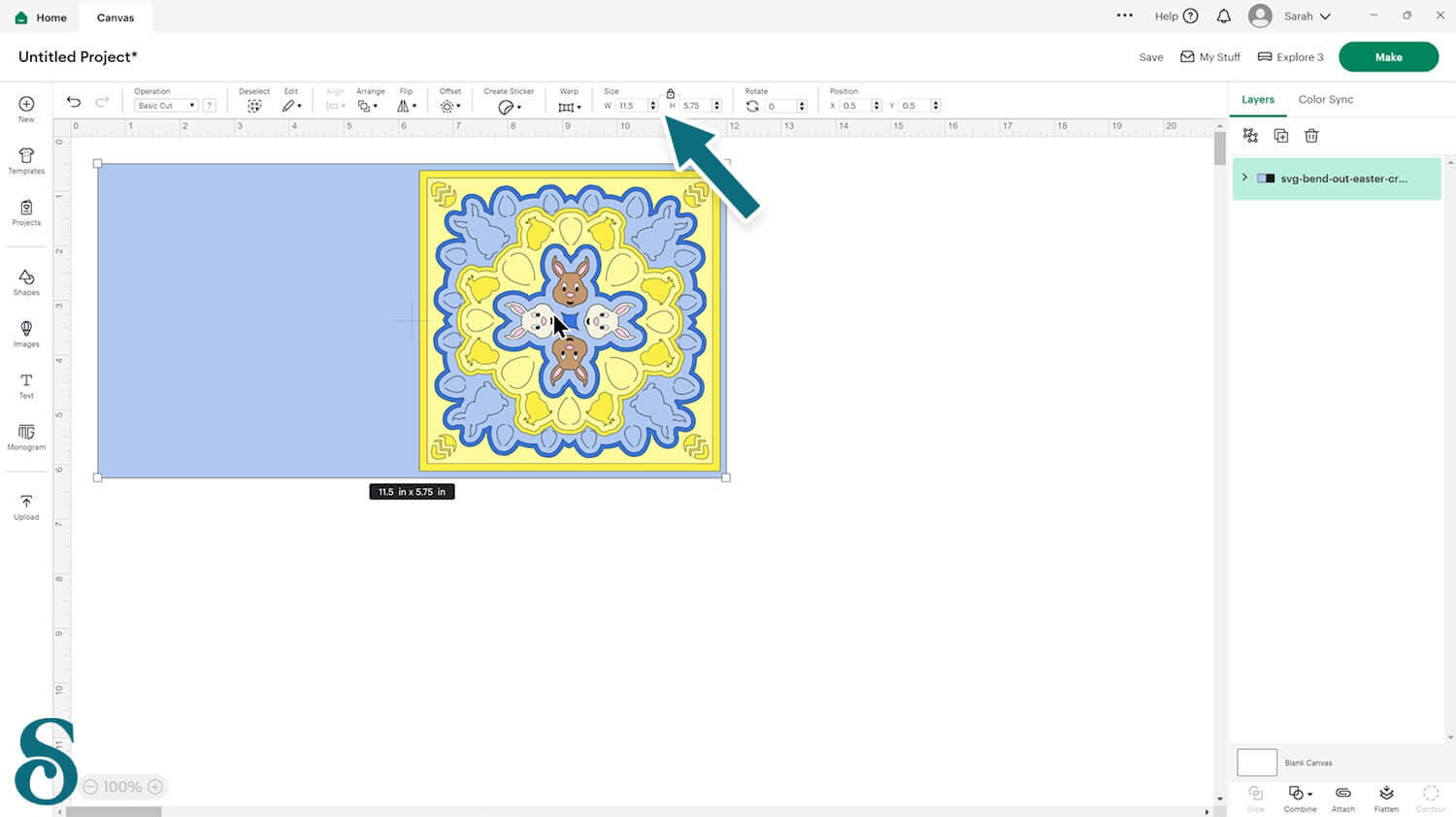Select the Explore 3 machine selector
This screenshot has height=817, width=1456.
pyautogui.click(x=1291, y=57)
